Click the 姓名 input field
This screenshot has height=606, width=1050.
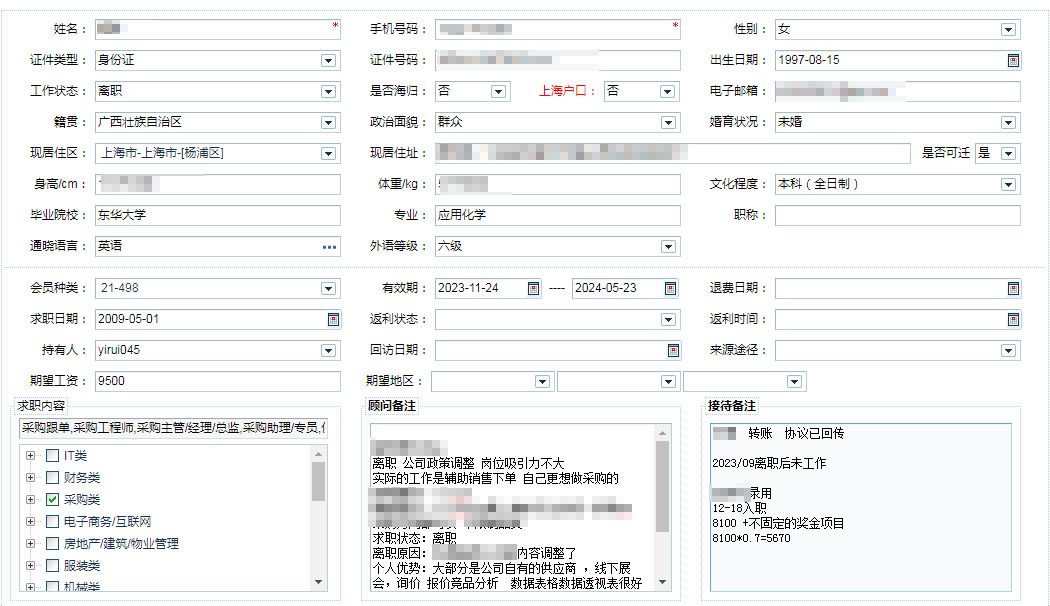click(x=218, y=29)
